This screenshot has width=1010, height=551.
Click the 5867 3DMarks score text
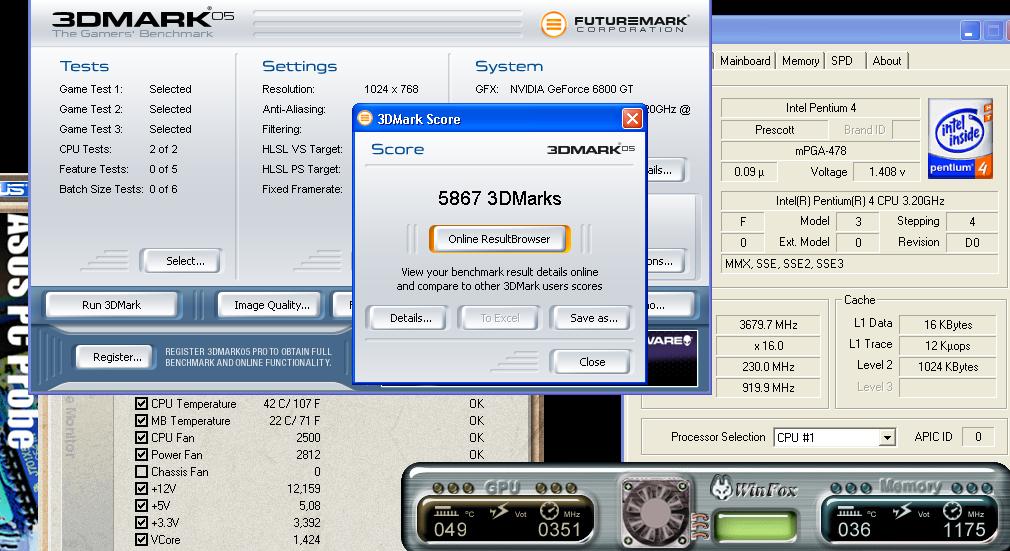[x=499, y=198]
